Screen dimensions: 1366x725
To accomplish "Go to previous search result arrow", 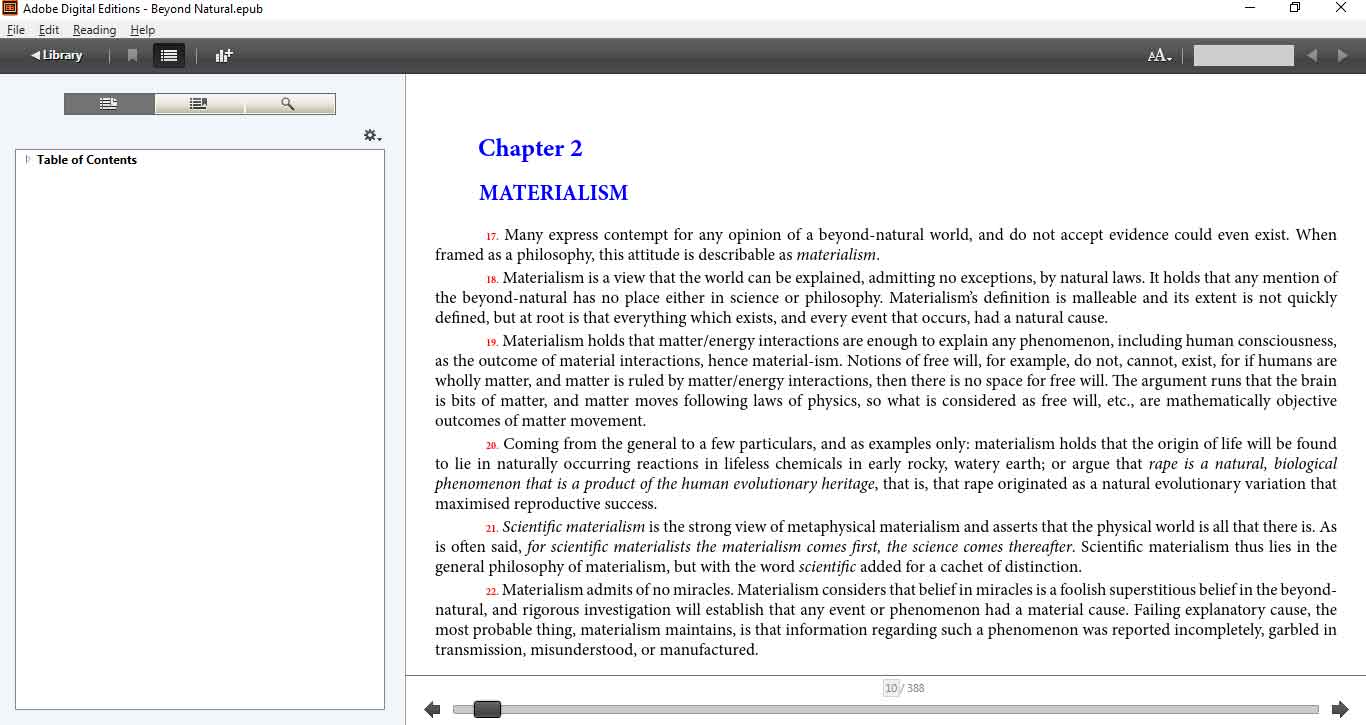I will tap(1312, 56).
